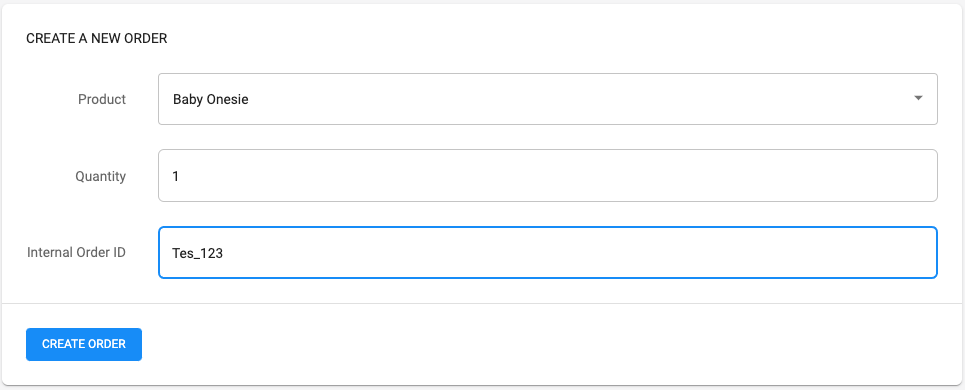
Task: Select the Tes_123 order ID text
Action: coord(198,253)
